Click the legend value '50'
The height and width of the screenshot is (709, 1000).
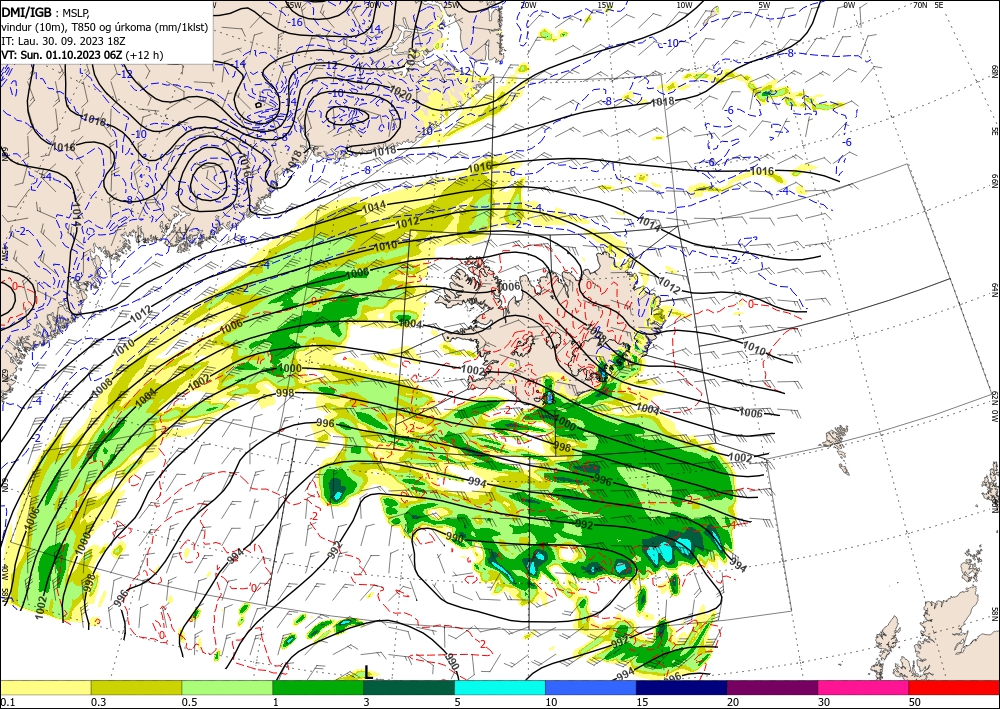click(915, 702)
